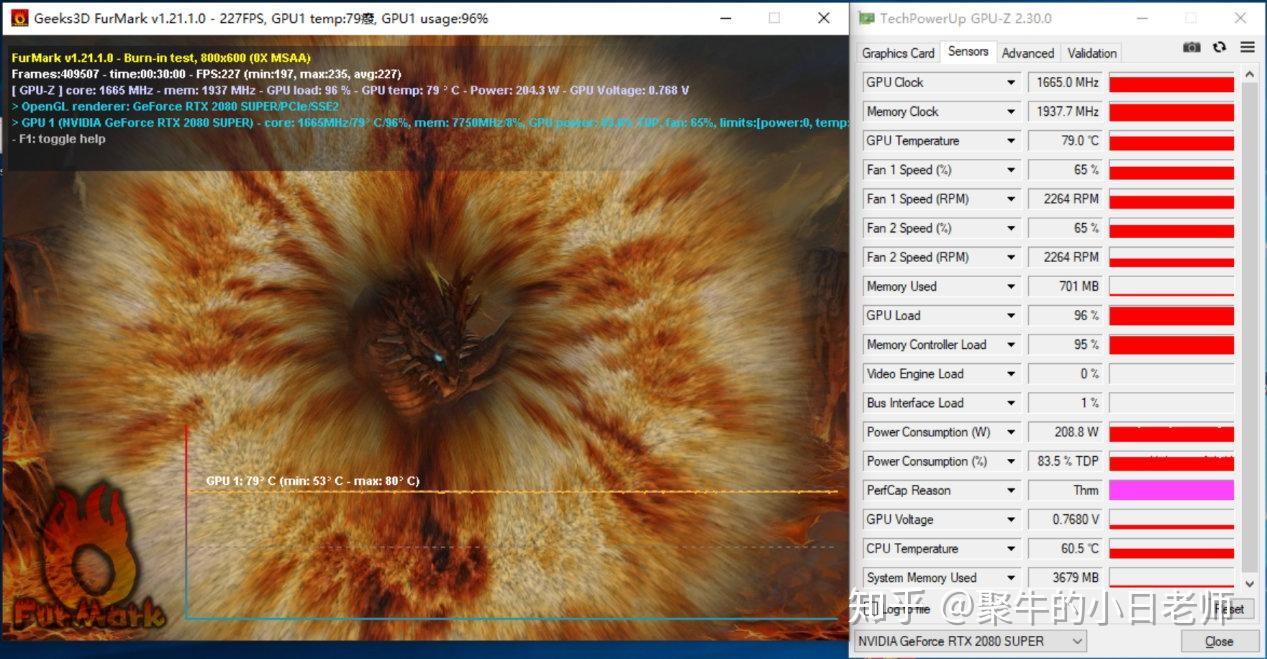Toggle the Log to file checkbox
Screen dimensions: 1267x659
[x=872, y=608]
